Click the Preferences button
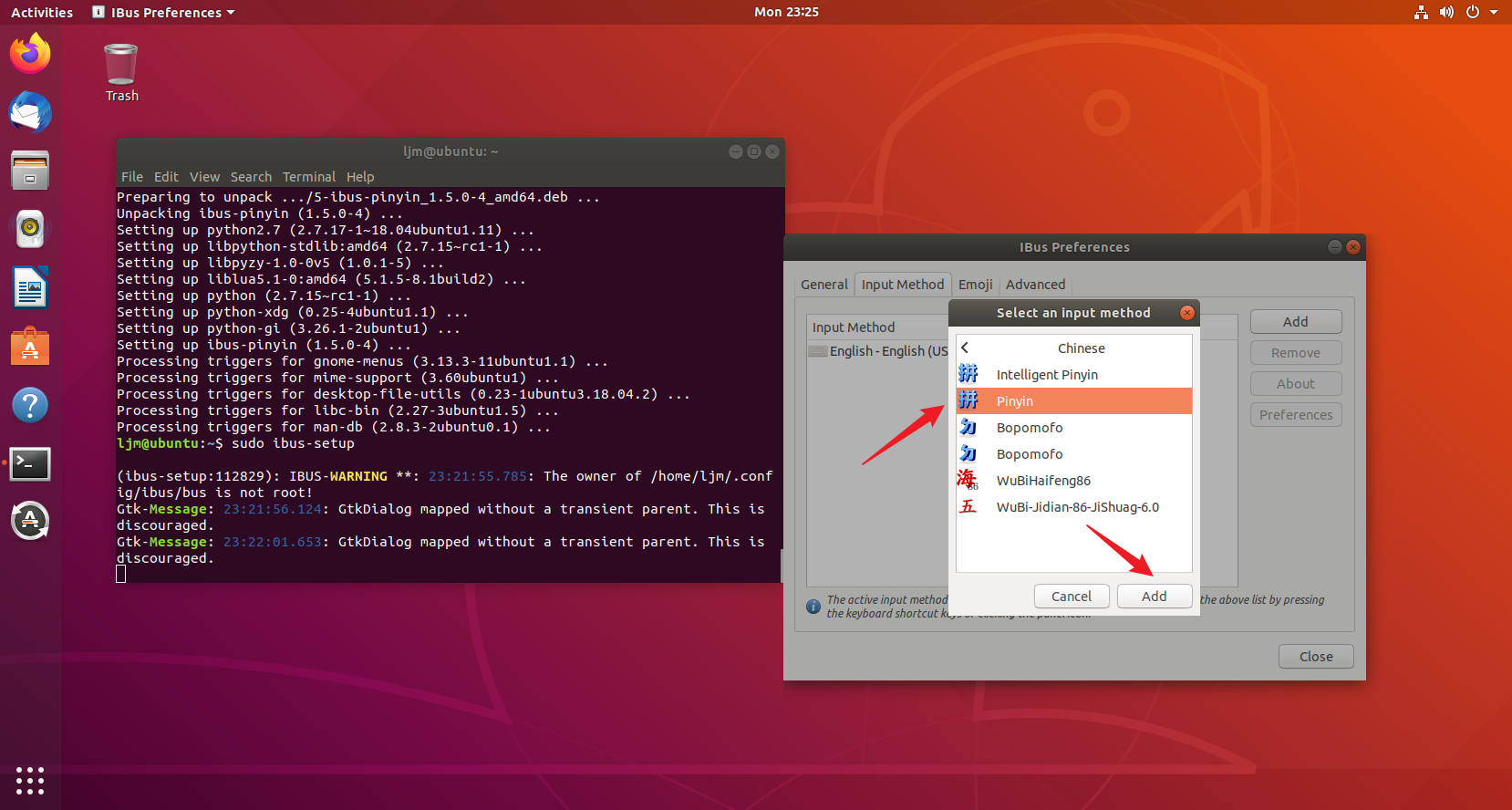 tap(1296, 414)
